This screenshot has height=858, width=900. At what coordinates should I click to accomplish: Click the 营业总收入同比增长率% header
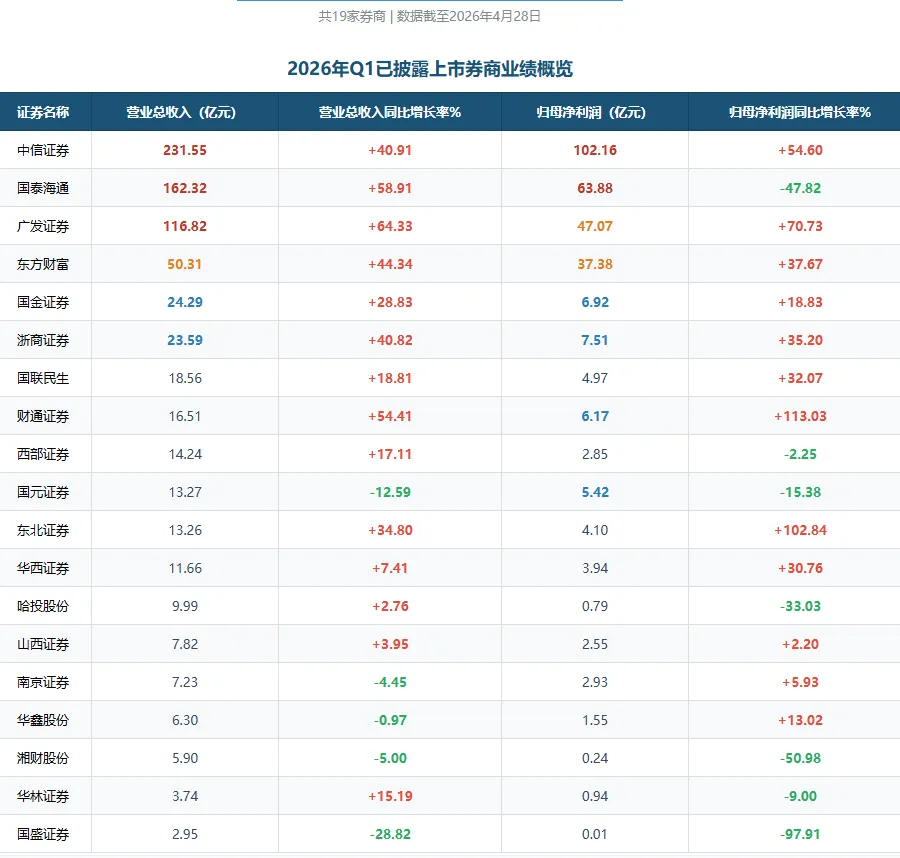click(390, 112)
